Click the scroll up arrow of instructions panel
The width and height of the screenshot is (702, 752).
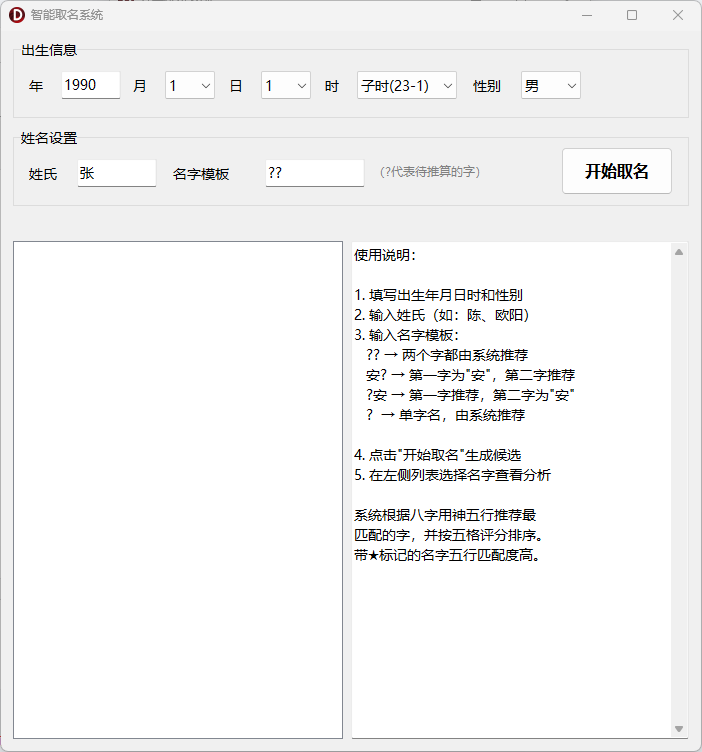pyautogui.click(x=679, y=252)
